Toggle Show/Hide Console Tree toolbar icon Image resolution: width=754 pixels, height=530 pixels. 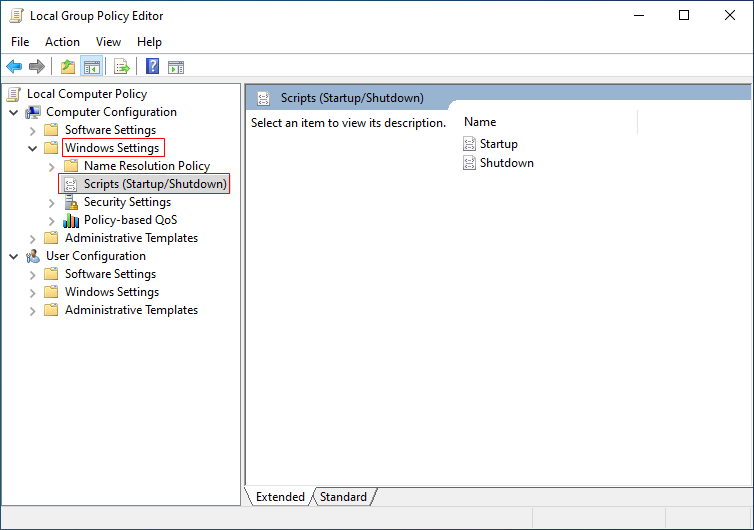[x=91, y=66]
